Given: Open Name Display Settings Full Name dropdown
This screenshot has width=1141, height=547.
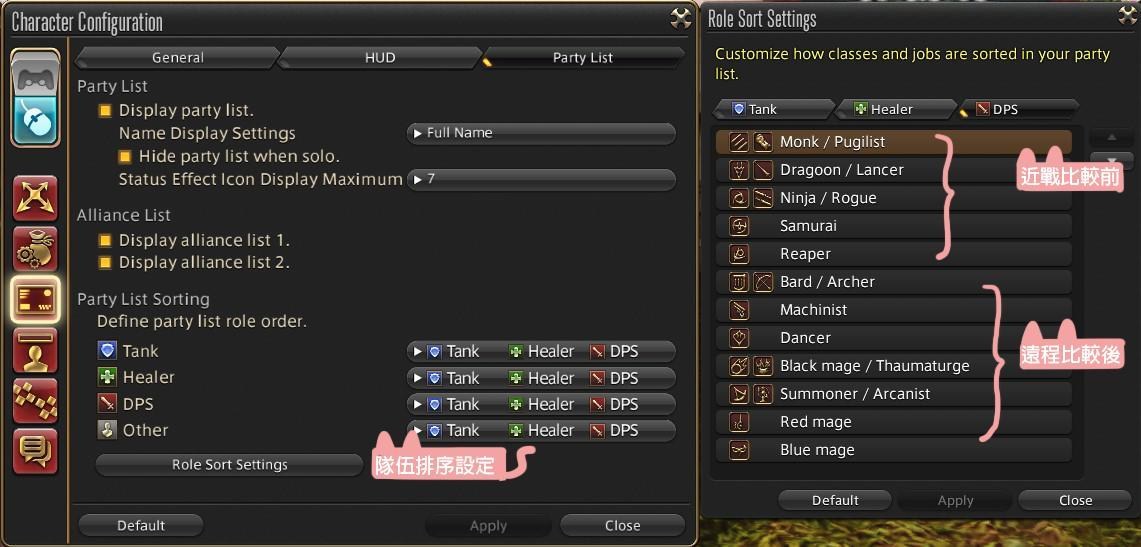Looking at the screenshot, I should point(541,133).
